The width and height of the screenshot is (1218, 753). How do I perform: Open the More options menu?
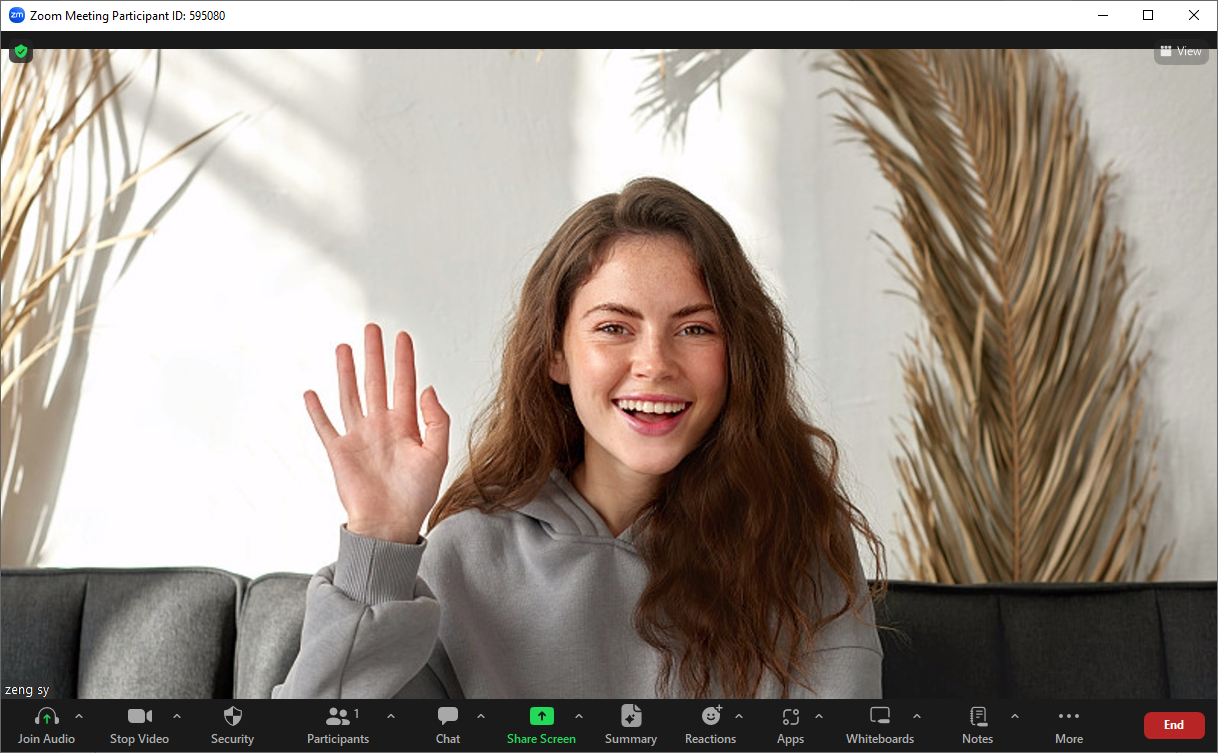[x=1068, y=716]
